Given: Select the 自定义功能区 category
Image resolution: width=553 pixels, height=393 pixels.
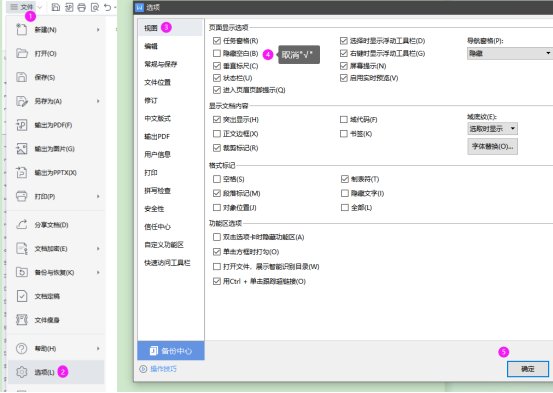Looking at the screenshot, I should coord(164,244).
